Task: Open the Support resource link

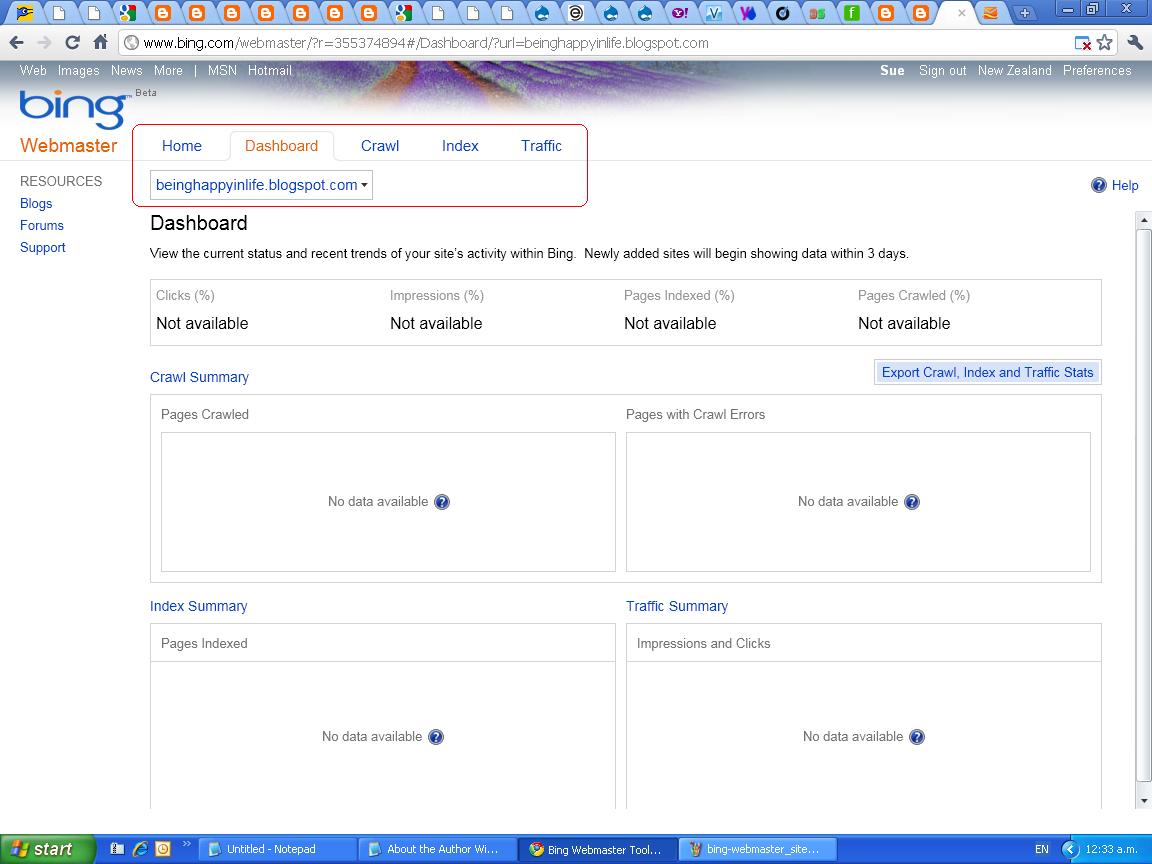Action: click(43, 248)
